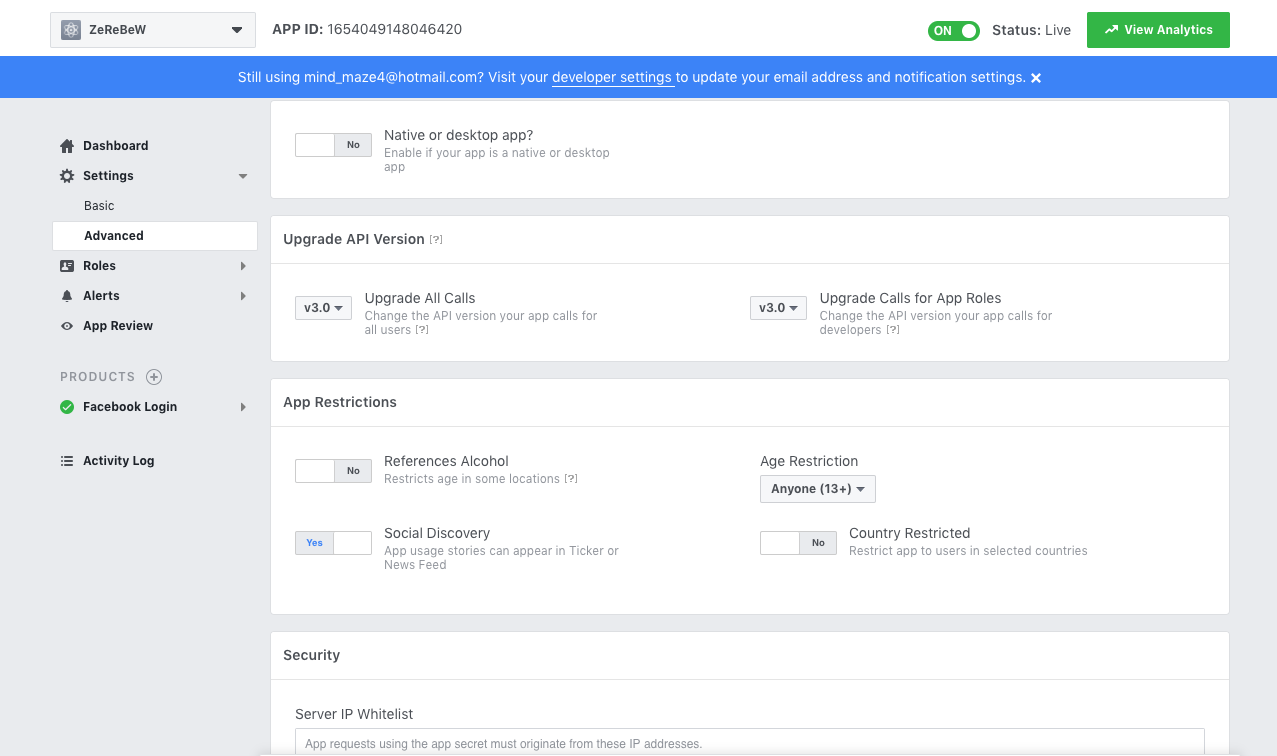Open the developer settings link
This screenshot has height=756, width=1277.
pos(611,78)
